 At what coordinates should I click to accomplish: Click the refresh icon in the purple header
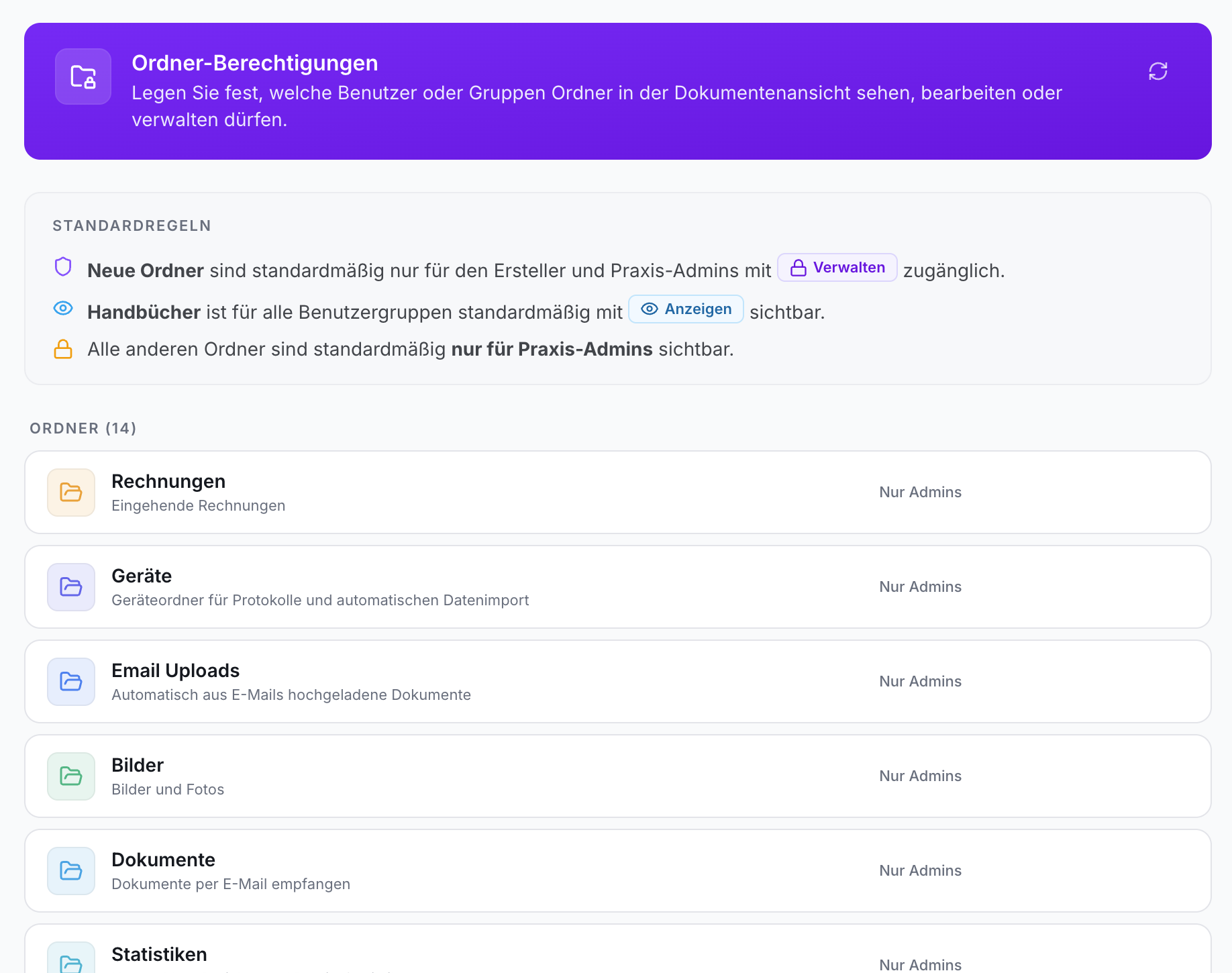point(1158,71)
